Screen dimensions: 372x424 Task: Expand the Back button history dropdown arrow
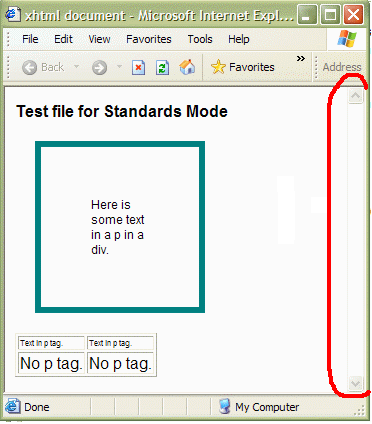(x=76, y=66)
